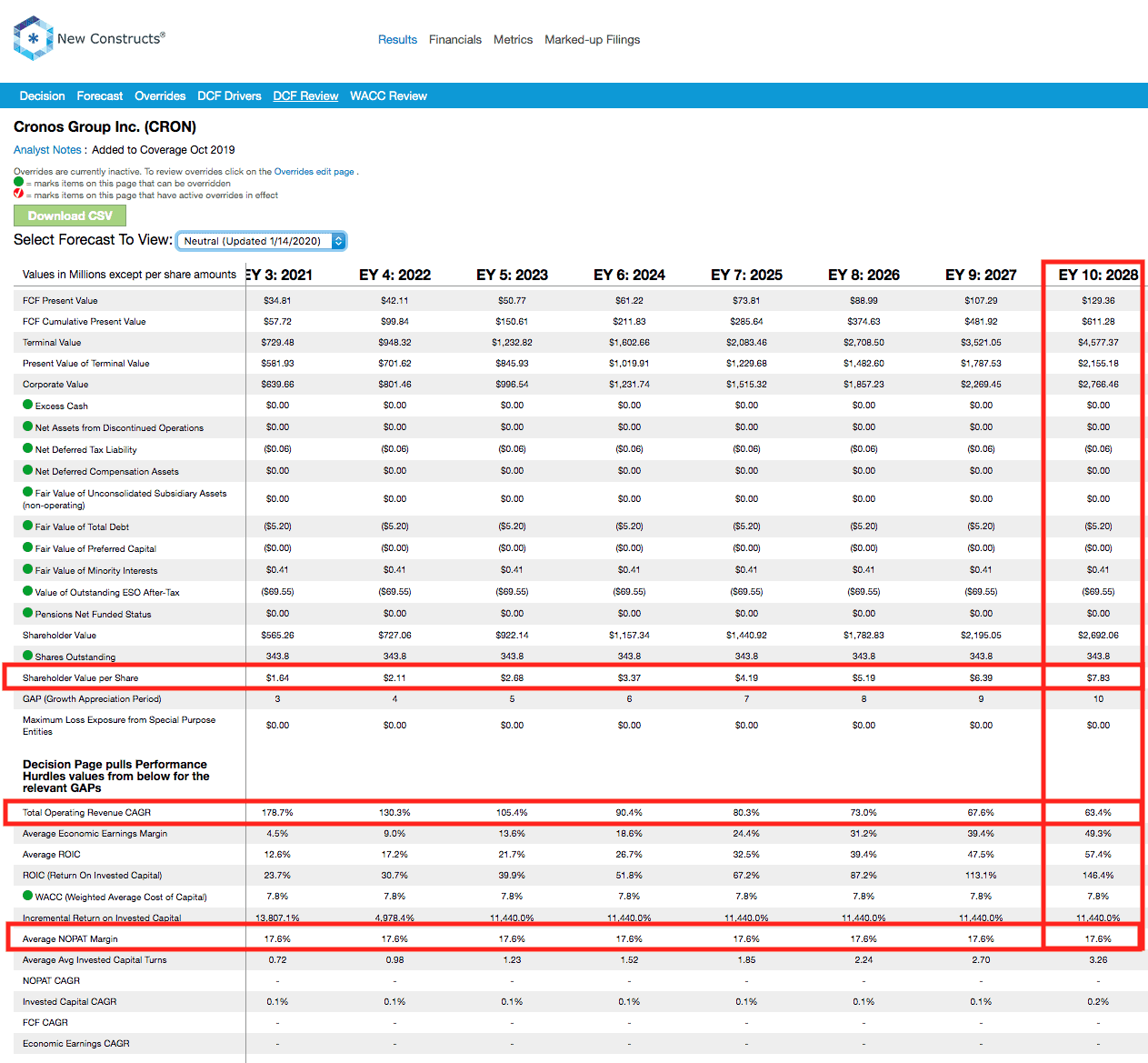The image size is (1148, 1063).
Task: Click the Incremental Return on Invested Capital label
Action: coord(102,918)
